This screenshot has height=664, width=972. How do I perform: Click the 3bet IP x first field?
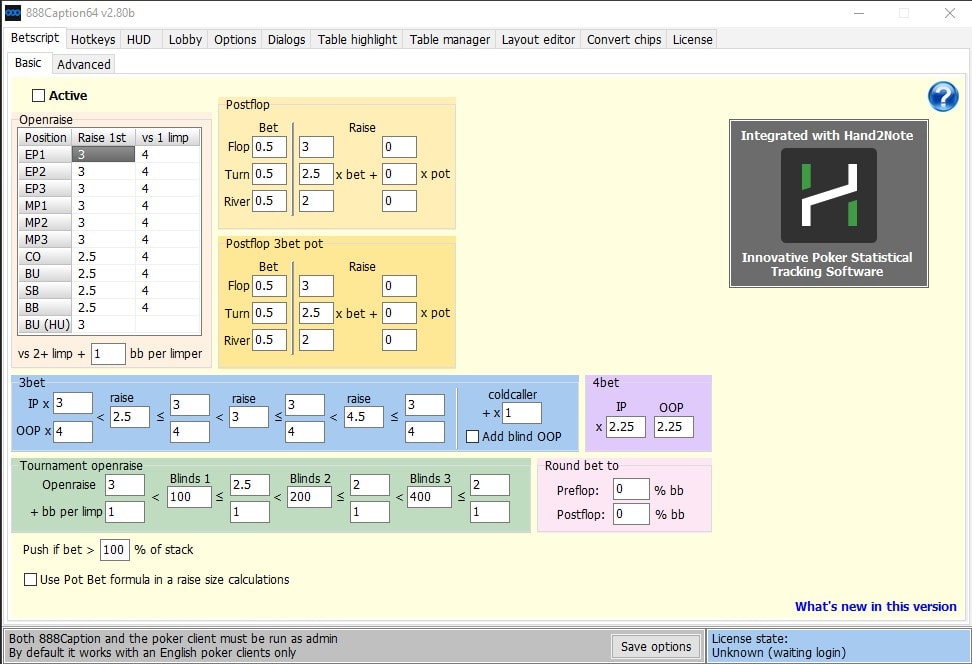click(x=73, y=403)
